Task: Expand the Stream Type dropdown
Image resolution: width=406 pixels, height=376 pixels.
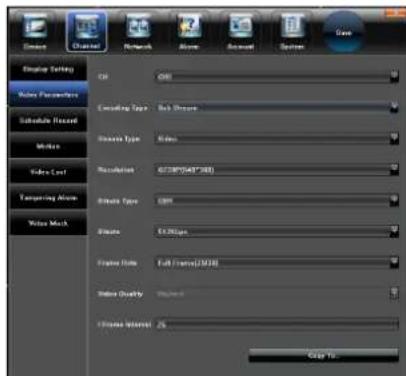Action: coord(394,139)
